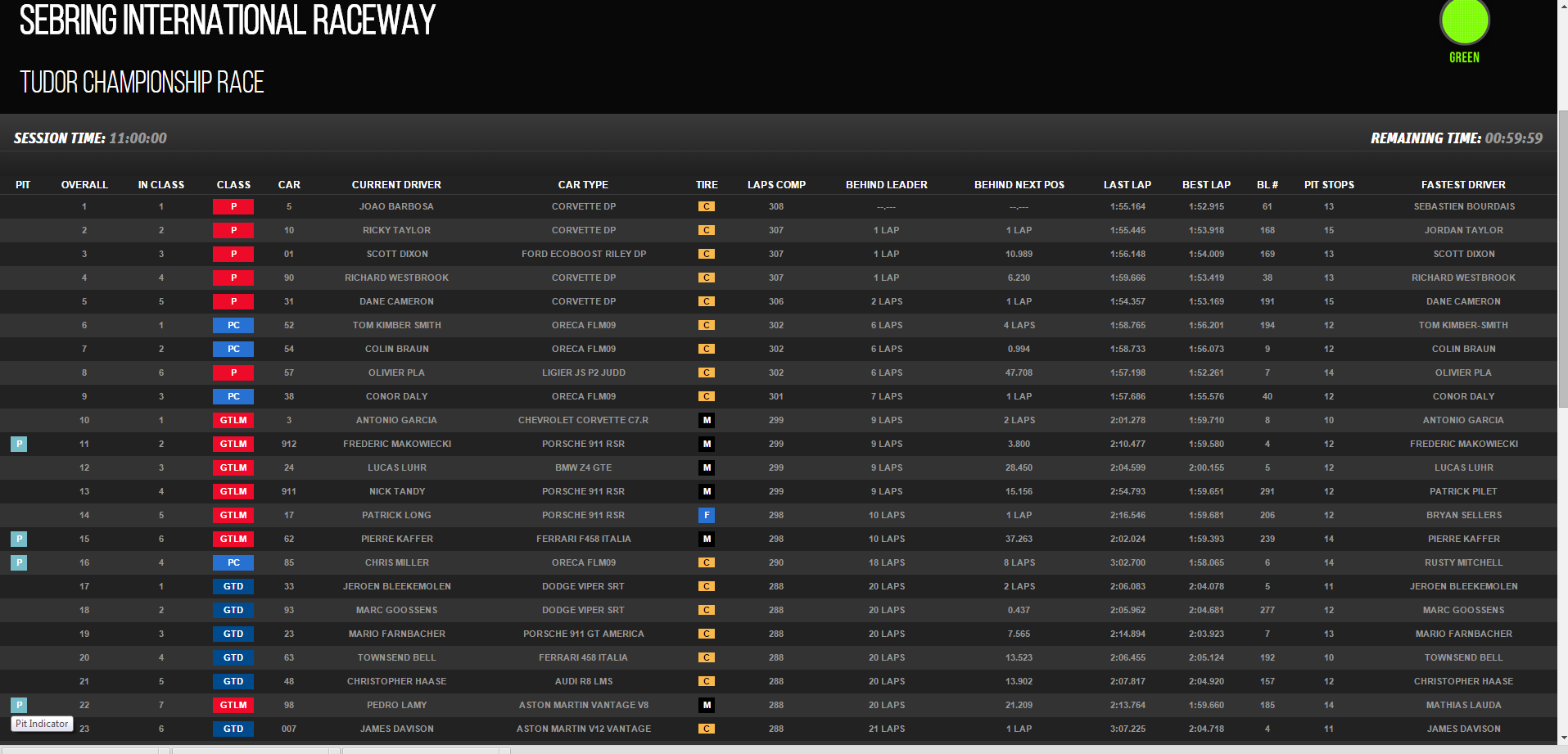Click the M tire badge for Lucas Luhr

pyautogui.click(x=707, y=467)
